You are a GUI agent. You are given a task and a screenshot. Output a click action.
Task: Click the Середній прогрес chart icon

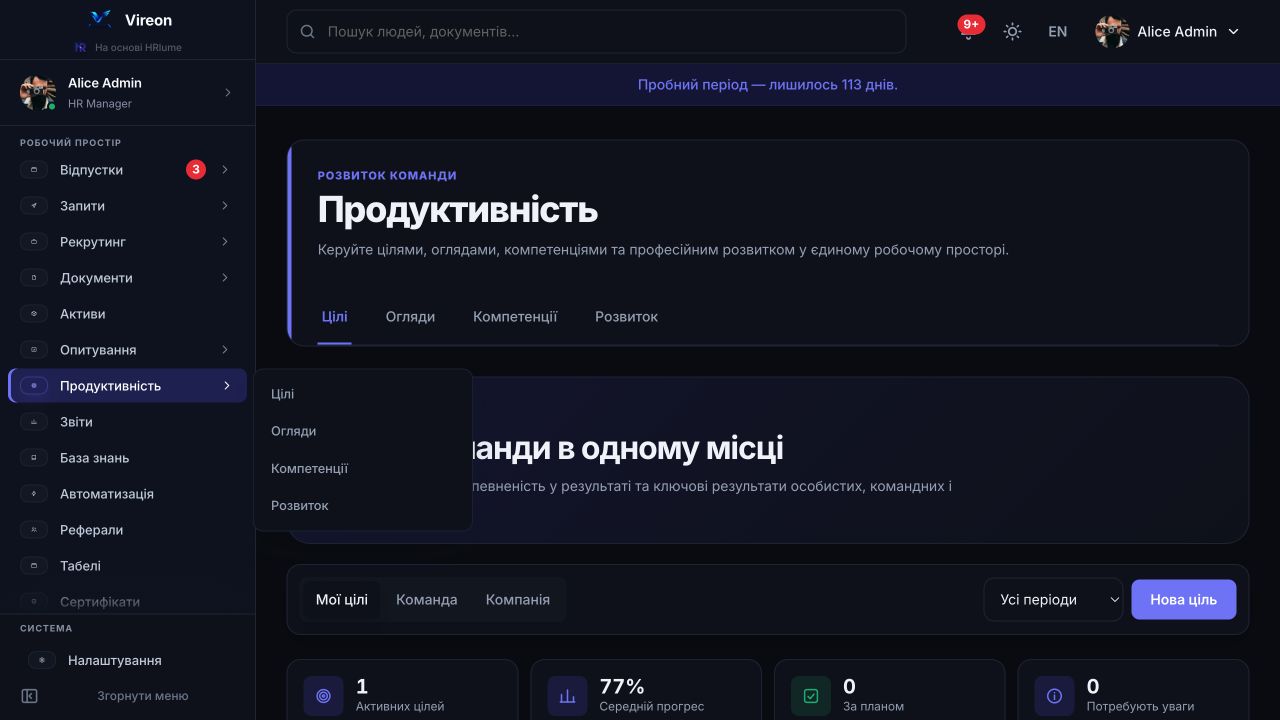[567, 696]
